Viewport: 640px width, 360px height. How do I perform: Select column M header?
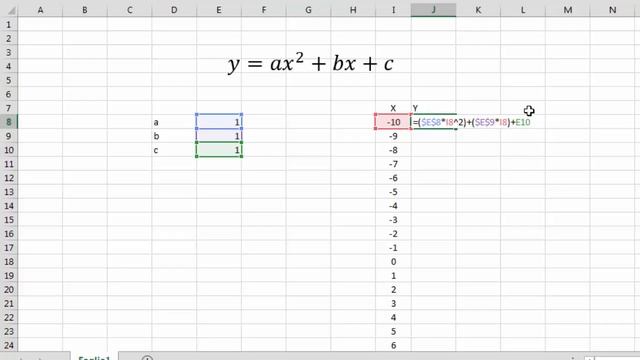click(567, 10)
